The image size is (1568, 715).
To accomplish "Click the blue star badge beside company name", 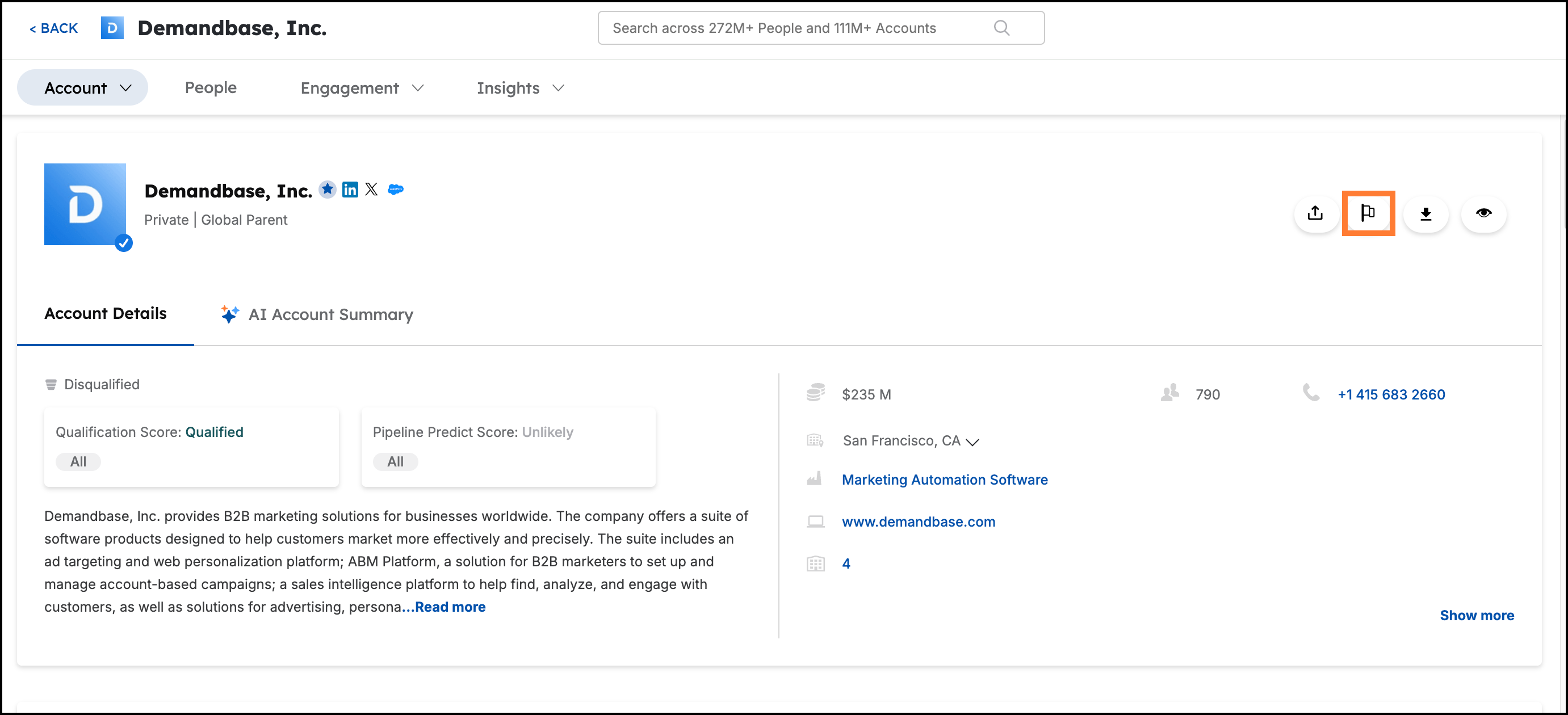I will pyautogui.click(x=328, y=190).
